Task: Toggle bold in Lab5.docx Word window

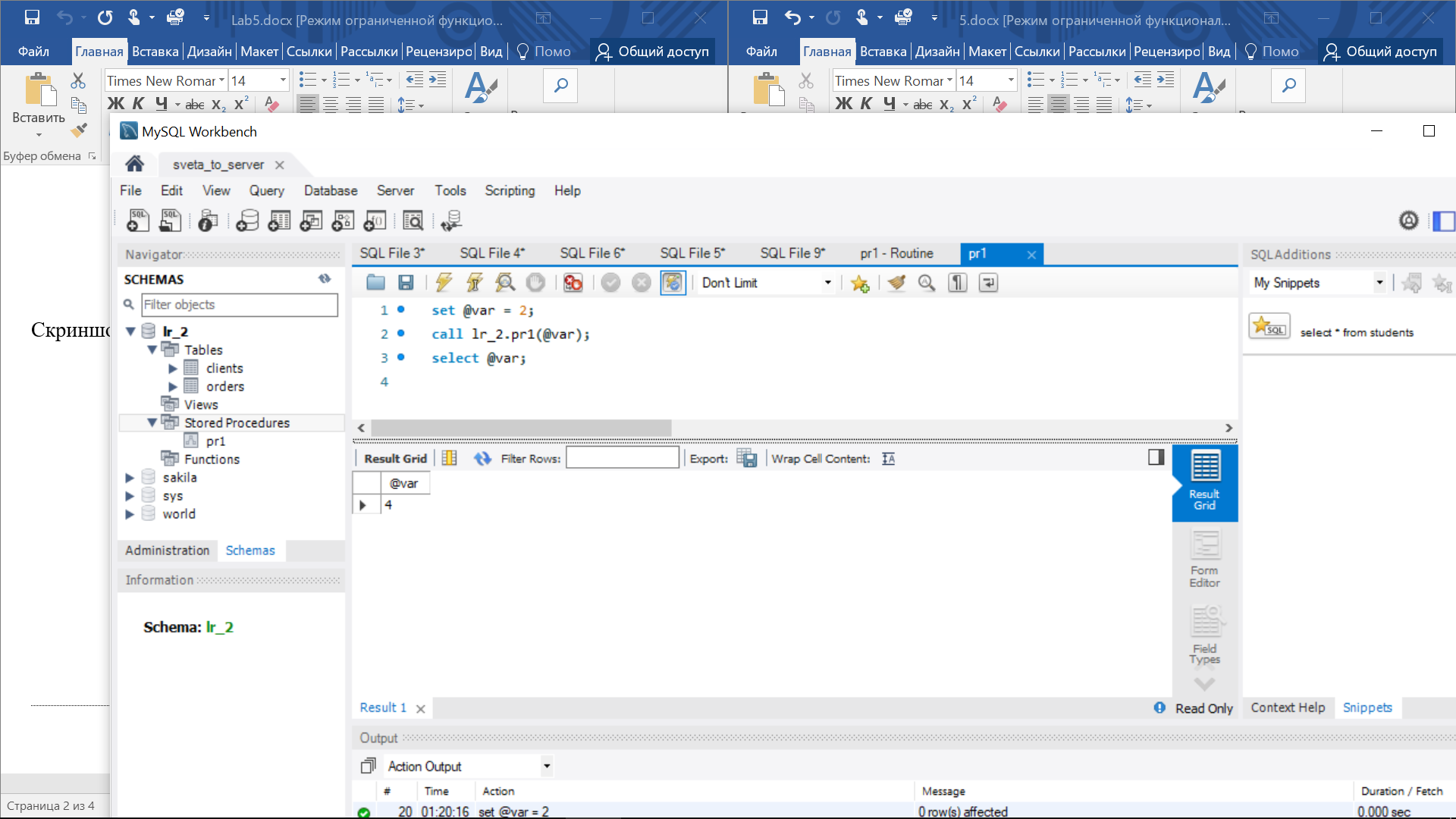Action: (116, 104)
